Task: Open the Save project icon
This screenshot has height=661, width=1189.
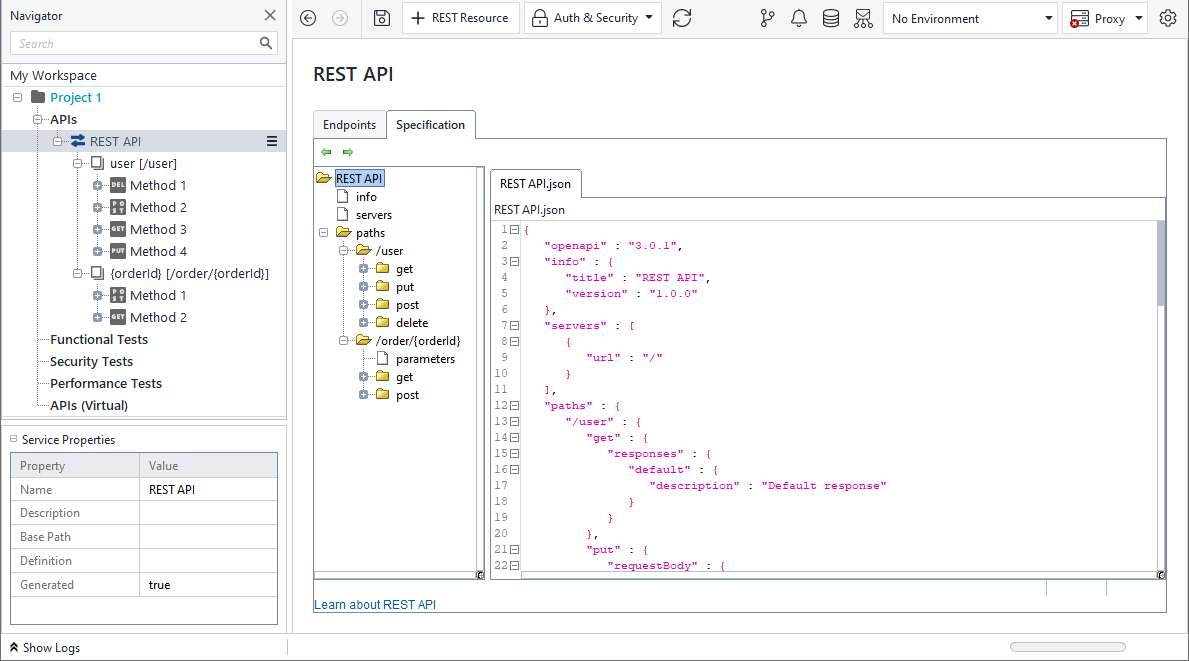Action: pyautogui.click(x=381, y=18)
